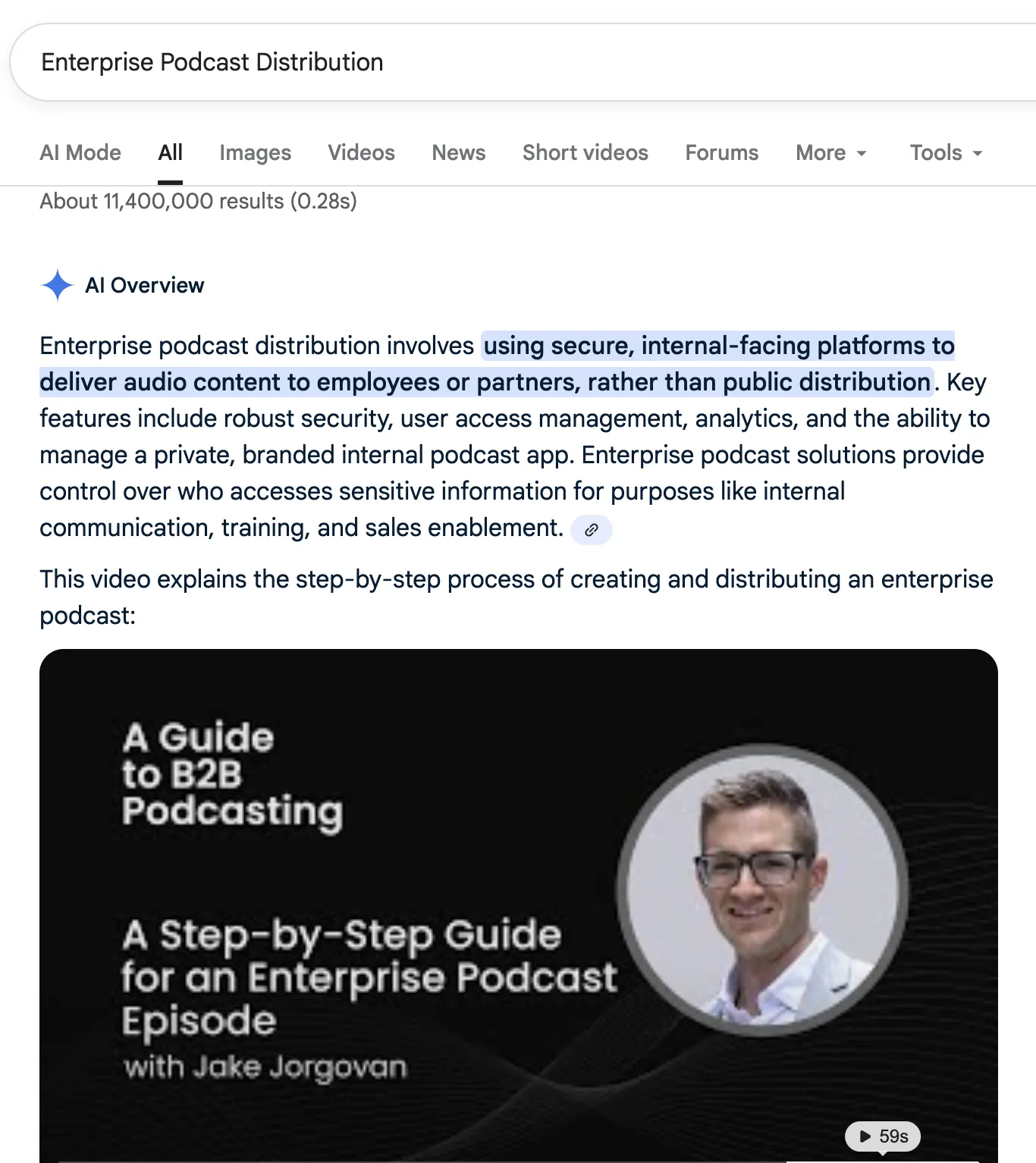Viewport: 1036px width, 1163px height.
Task: Select the Forums tab
Action: (722, 152)
